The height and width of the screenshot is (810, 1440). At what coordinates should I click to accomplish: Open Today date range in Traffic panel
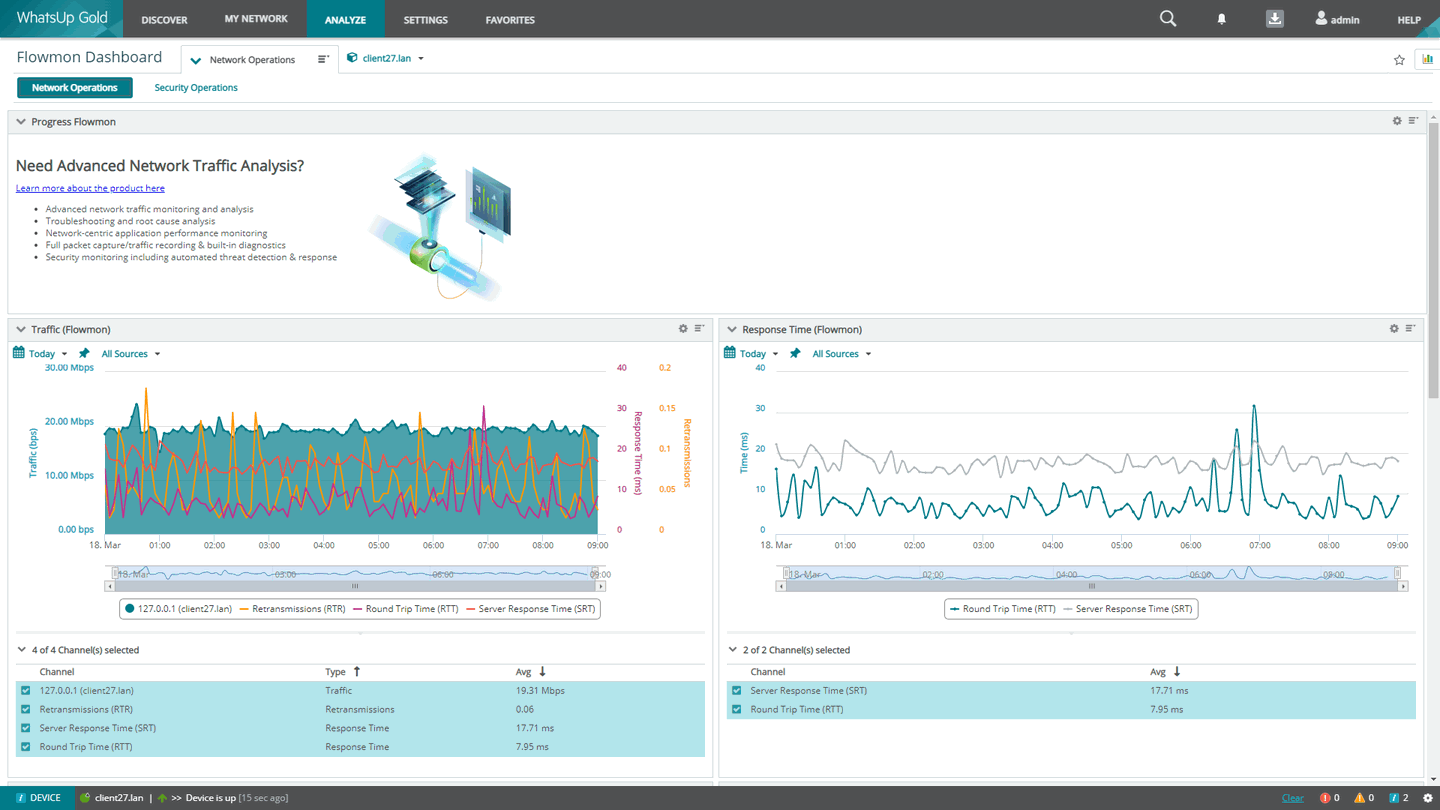48,354
